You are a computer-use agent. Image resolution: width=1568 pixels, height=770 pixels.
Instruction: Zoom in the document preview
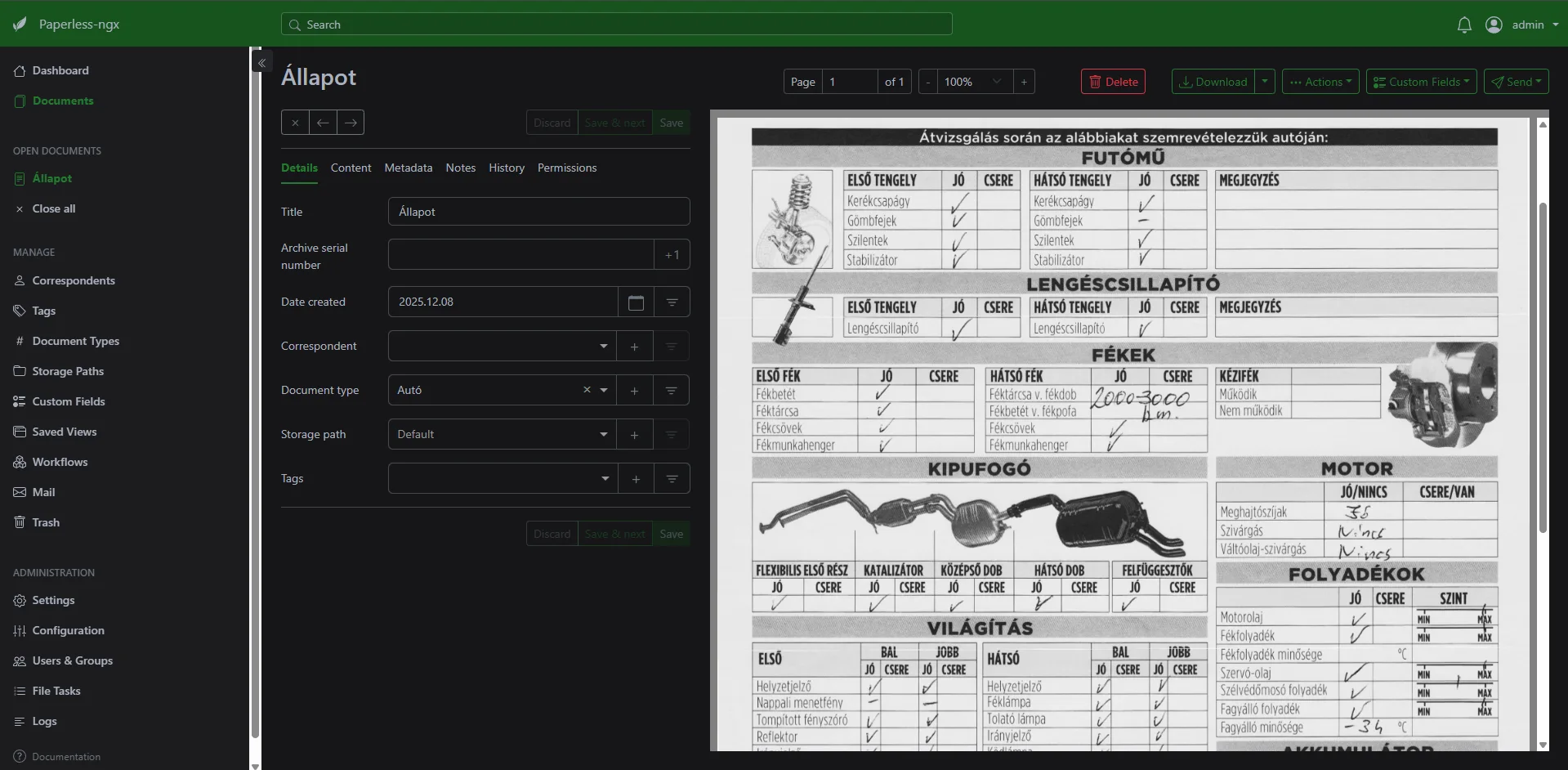[x=1024, y=82]
